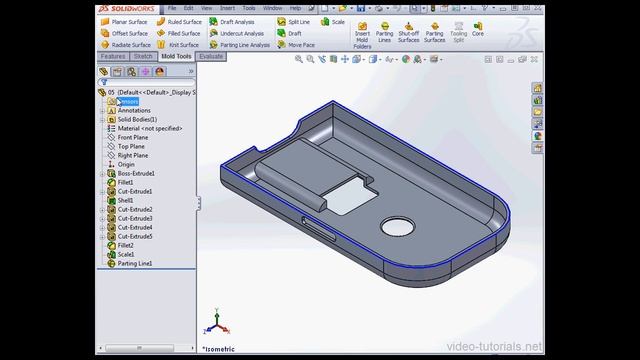
Task: Switch to the DisplayManager panel tab
Action: [x=160, y=72]
